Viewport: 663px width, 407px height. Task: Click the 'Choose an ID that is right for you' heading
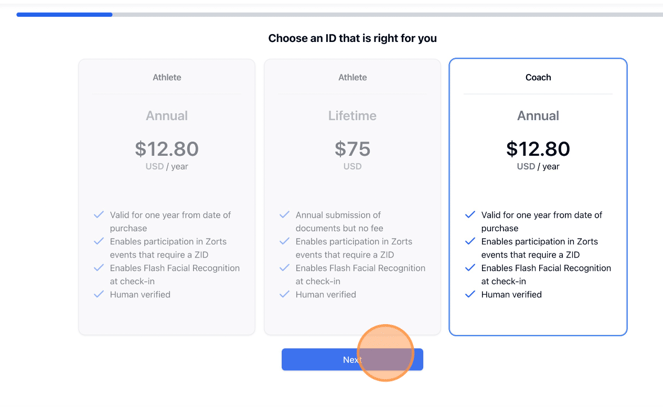(x=352, y=38)
